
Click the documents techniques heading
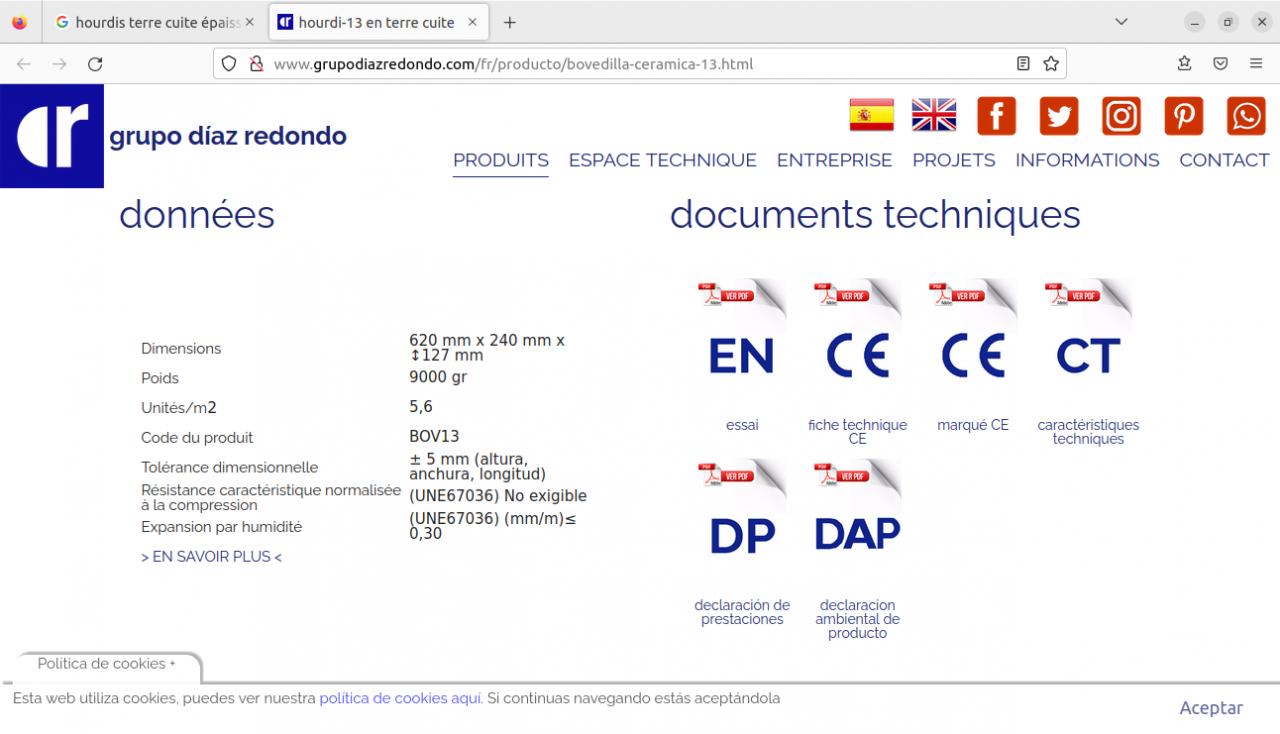(875, 214)
